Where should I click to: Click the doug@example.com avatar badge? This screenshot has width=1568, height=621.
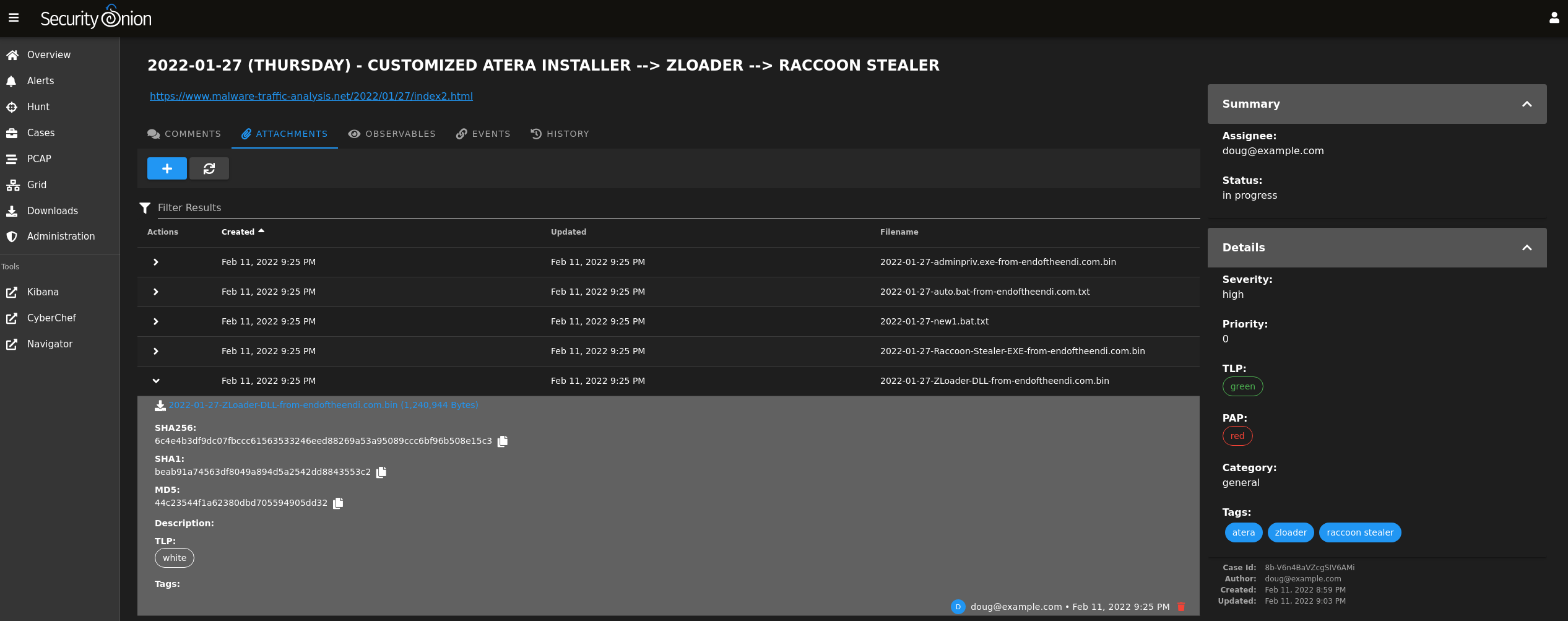(958, 607)
